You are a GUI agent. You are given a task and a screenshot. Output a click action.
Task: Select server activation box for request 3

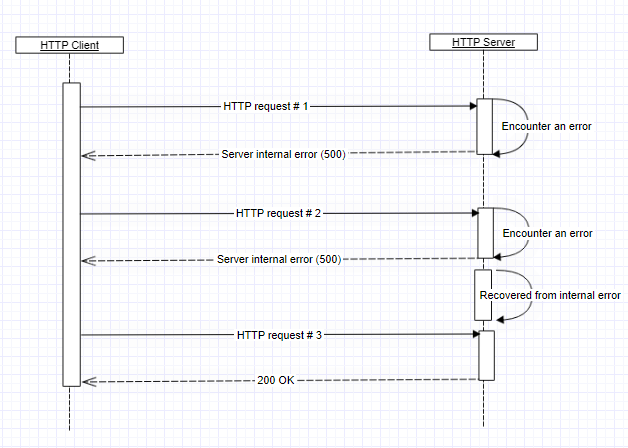(x=487, y=356)
